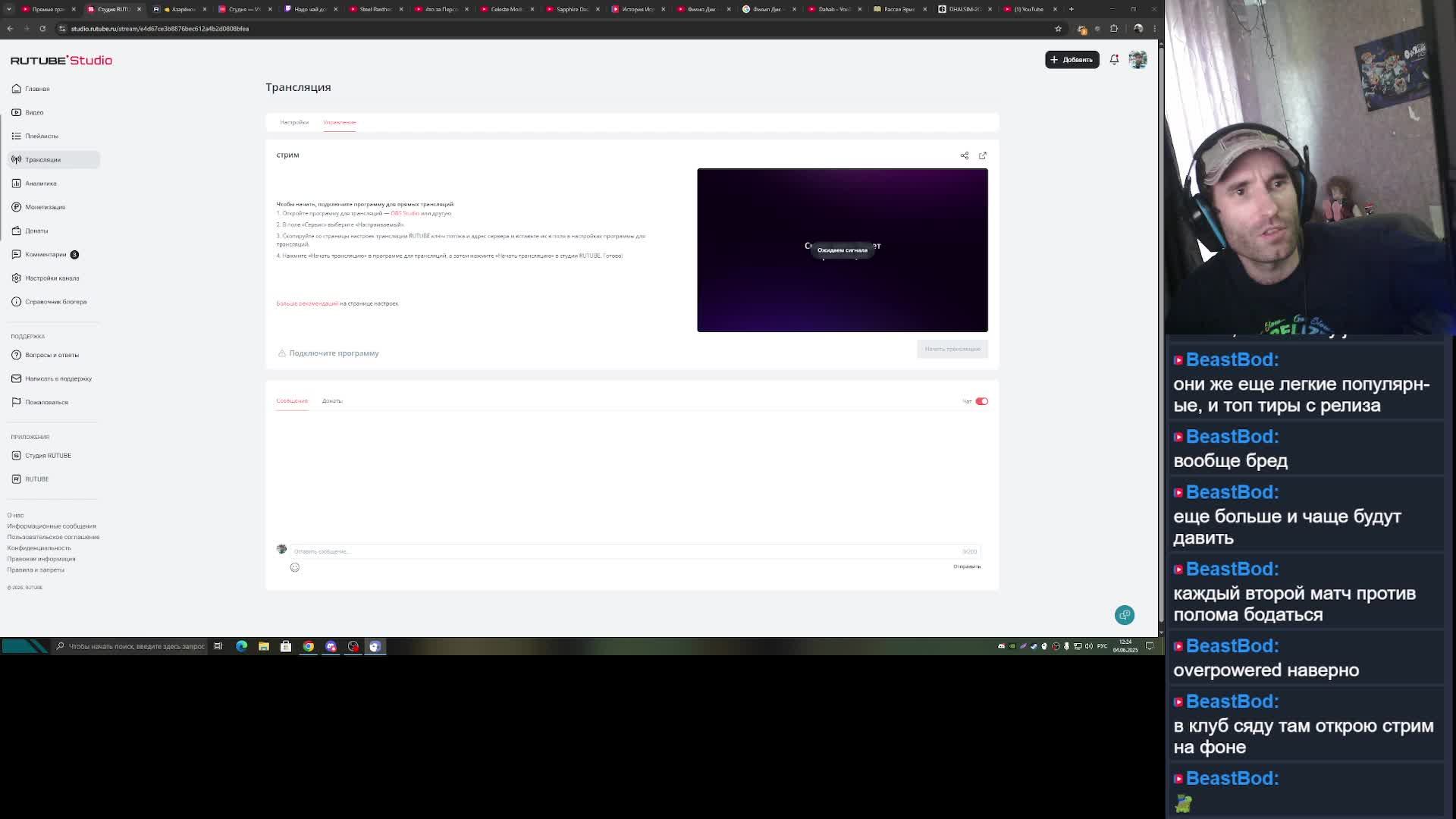Open stream in new window icon
The height and width of the screenshot is (819, 1456).
click(983, 155)
